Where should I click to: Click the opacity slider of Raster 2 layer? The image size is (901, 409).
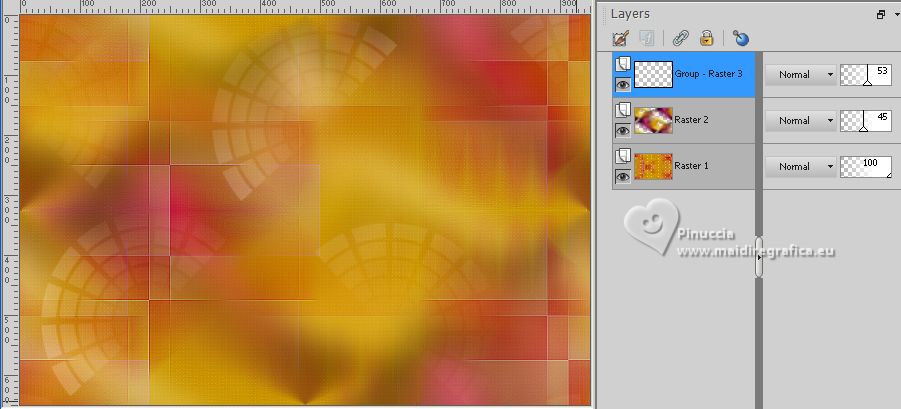click(x=865, y=121)
